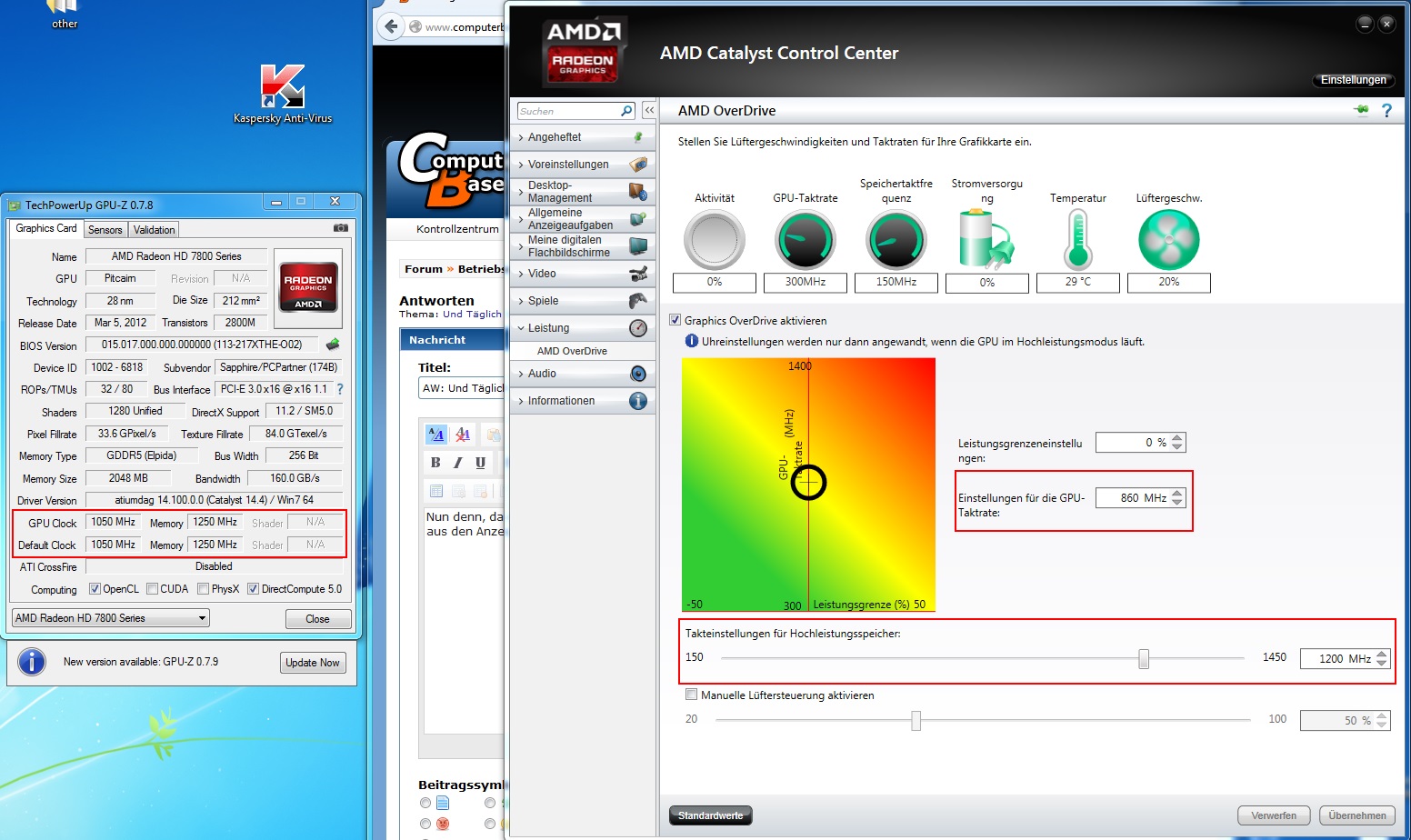Enable Manuelle Lüftersteuerung aktivieren checkbox
Viewport: 1411px width, 840px height.
(x=692, y=695)
